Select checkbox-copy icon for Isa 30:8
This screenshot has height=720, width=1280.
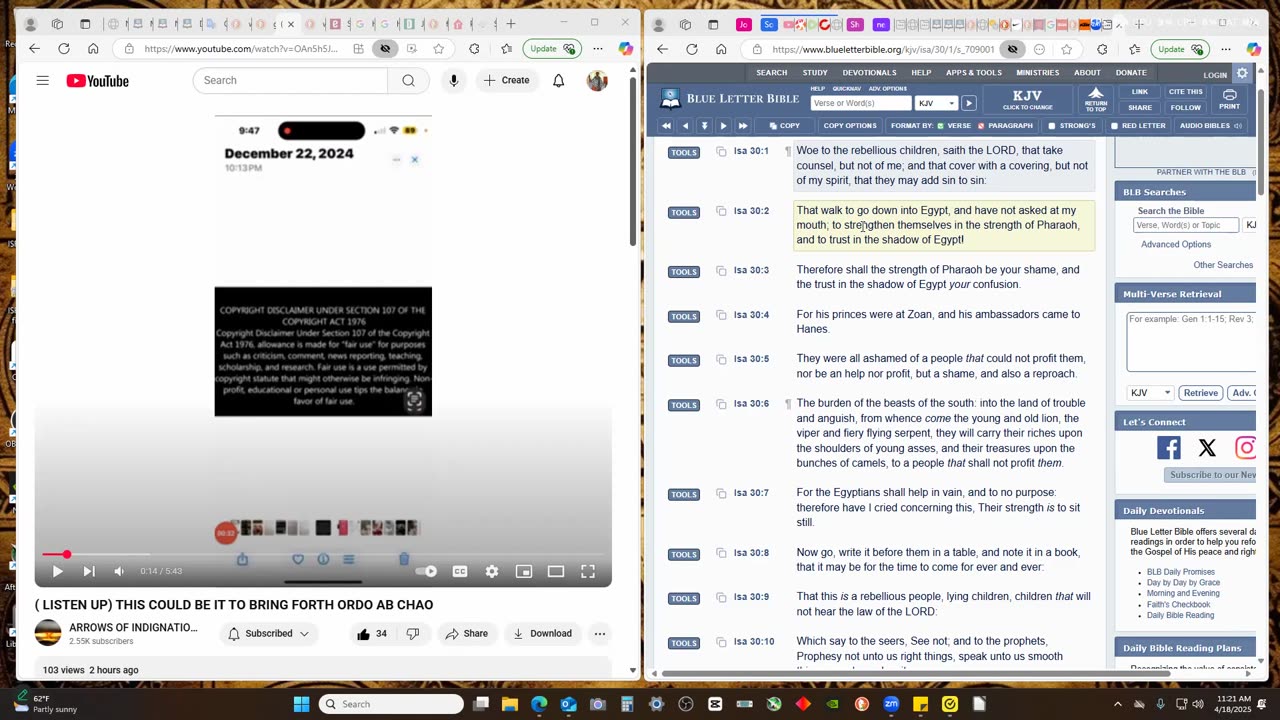pos(721,553)
